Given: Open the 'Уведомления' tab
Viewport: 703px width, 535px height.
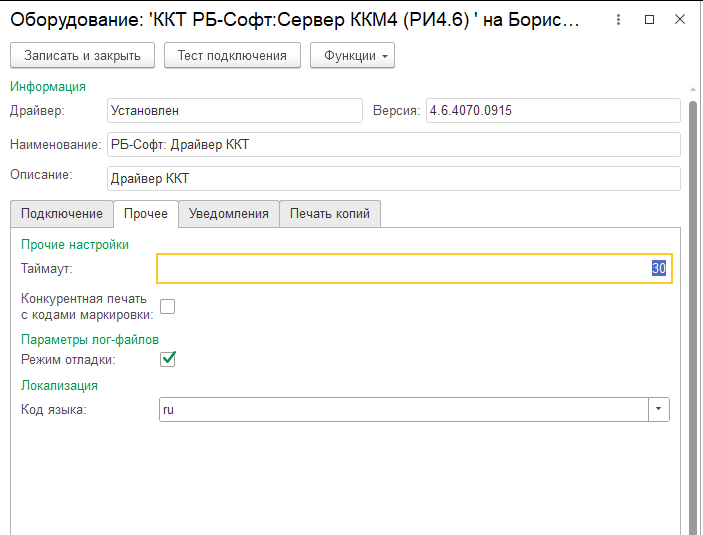Looking at the screenshot, I should coord(229,213).
